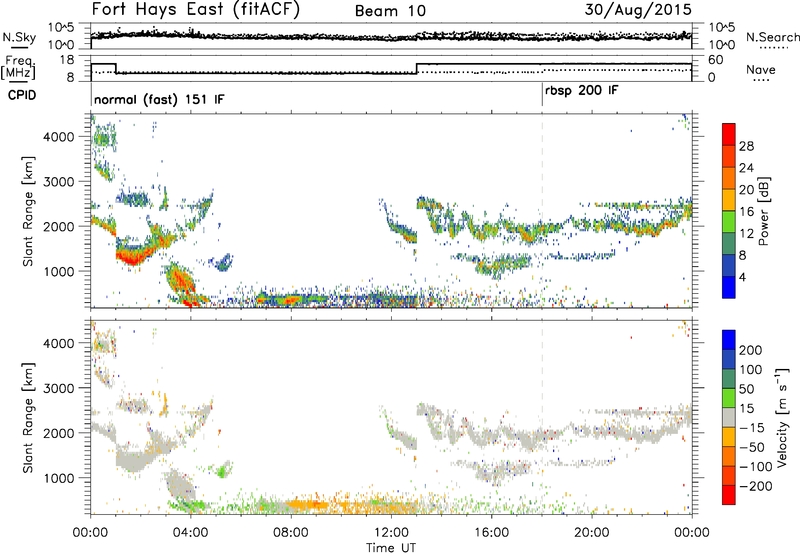Click the blue bottom of the Power color bar
This screenshot has height=554, width=800.
click(729, 287)
